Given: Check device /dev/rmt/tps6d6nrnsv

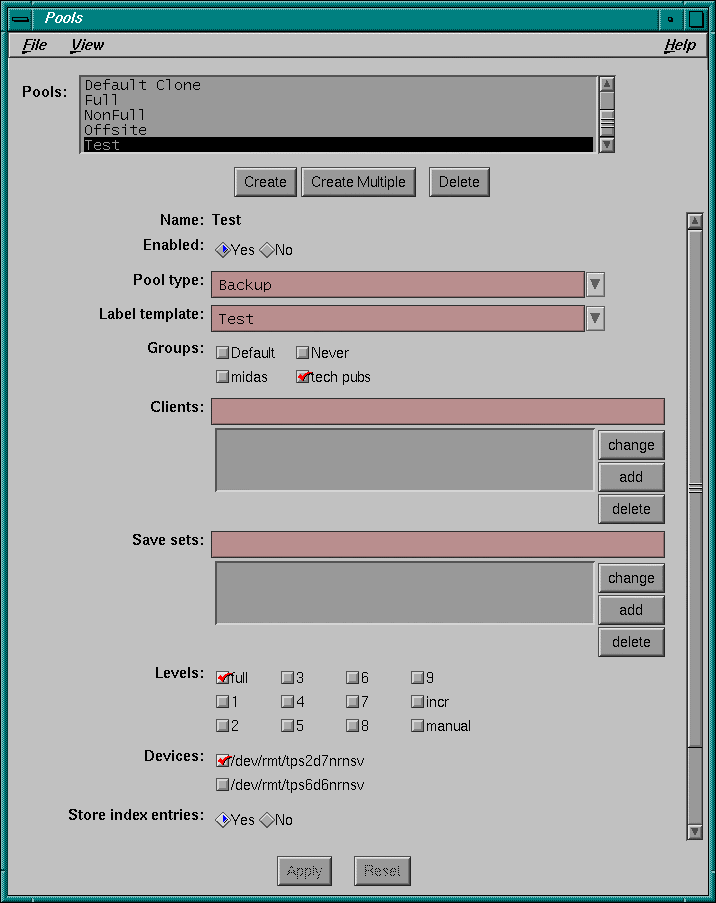Looking at the screenshot, I should pyautogui.click(x=222, y=784).
